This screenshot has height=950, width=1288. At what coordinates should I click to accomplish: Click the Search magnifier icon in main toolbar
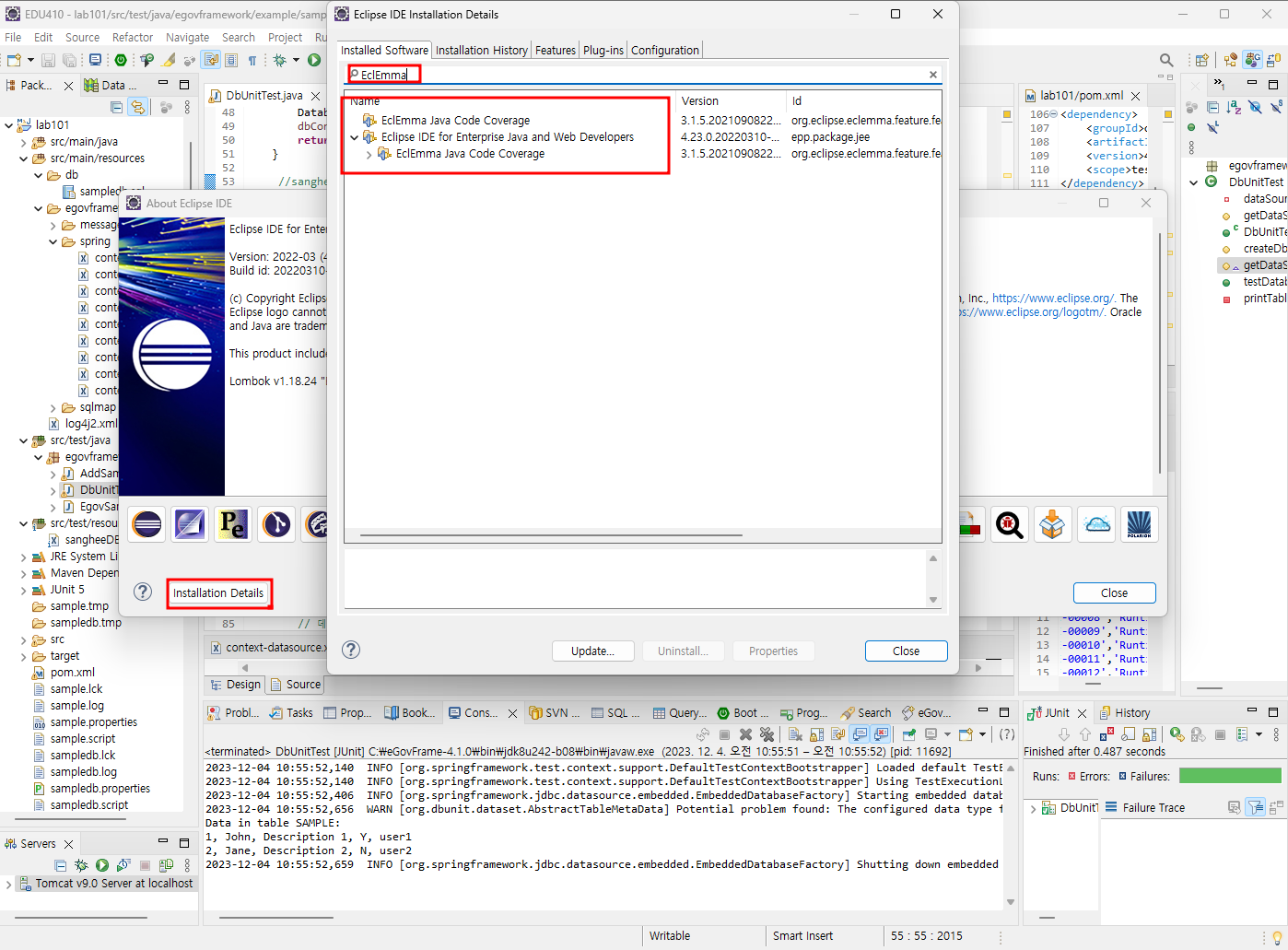tap(1166, 60)
